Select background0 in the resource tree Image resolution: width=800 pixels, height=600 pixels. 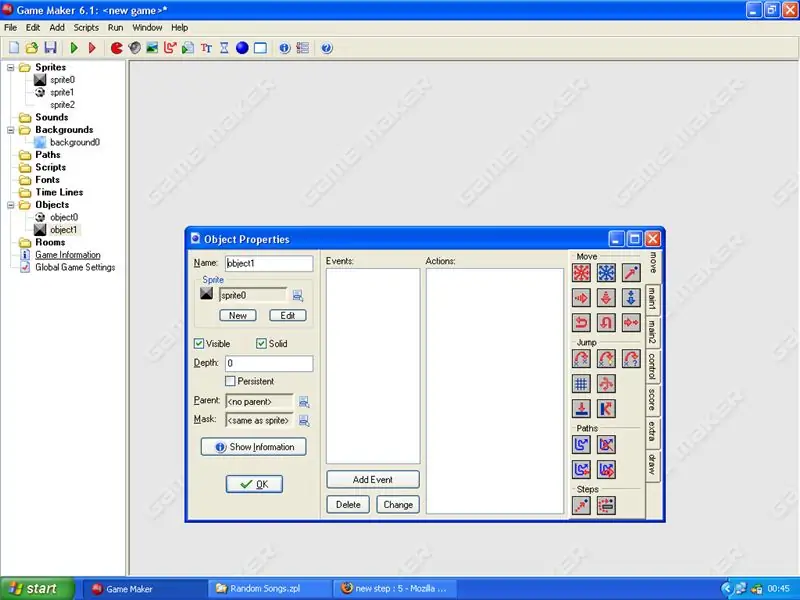point(74,142)
